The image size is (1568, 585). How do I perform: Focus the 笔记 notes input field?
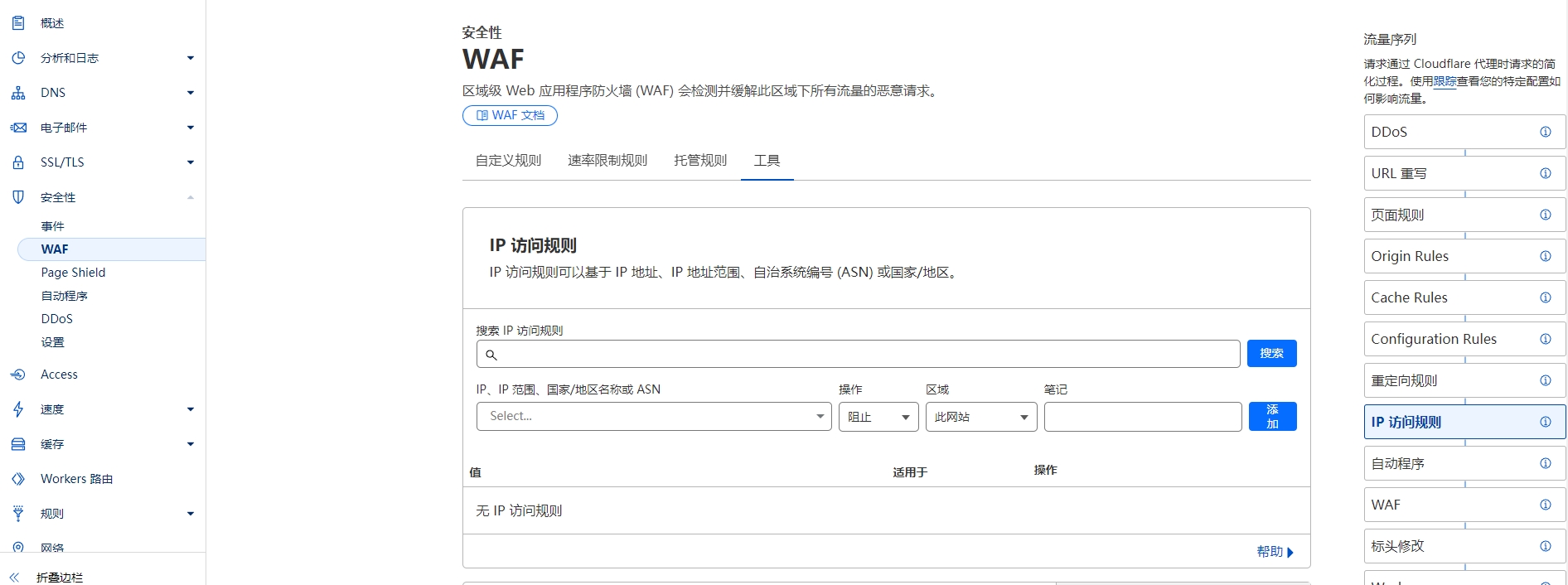coord(1143,417)
